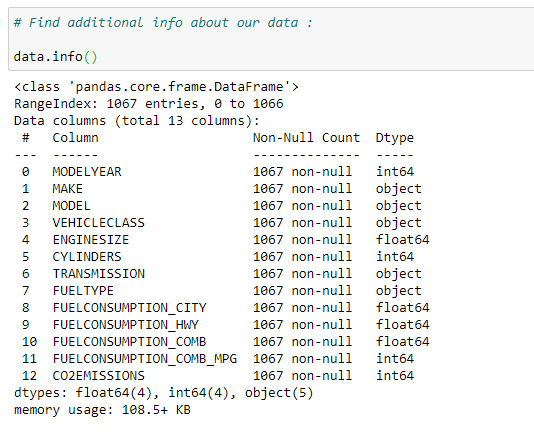534x435 pixels.
Task: Click the dtypes summary line
Action: pos(163,393)
